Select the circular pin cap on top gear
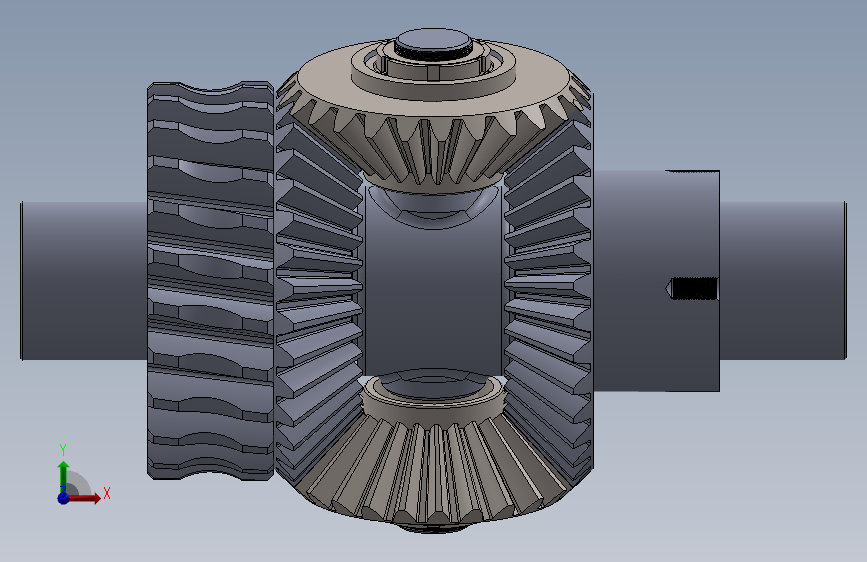The width and height of the screenshot is (867, 562). 434,43
